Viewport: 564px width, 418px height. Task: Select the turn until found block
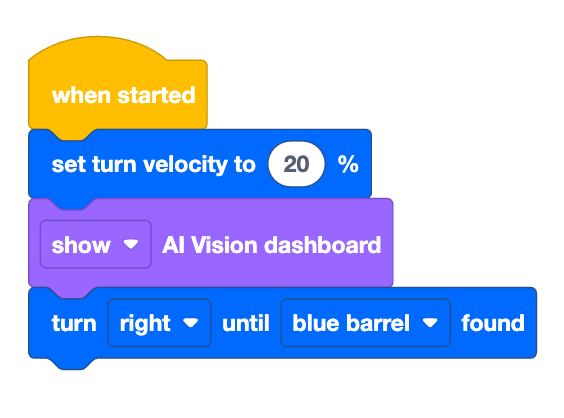pyautogui.click(x=282, y=323)
